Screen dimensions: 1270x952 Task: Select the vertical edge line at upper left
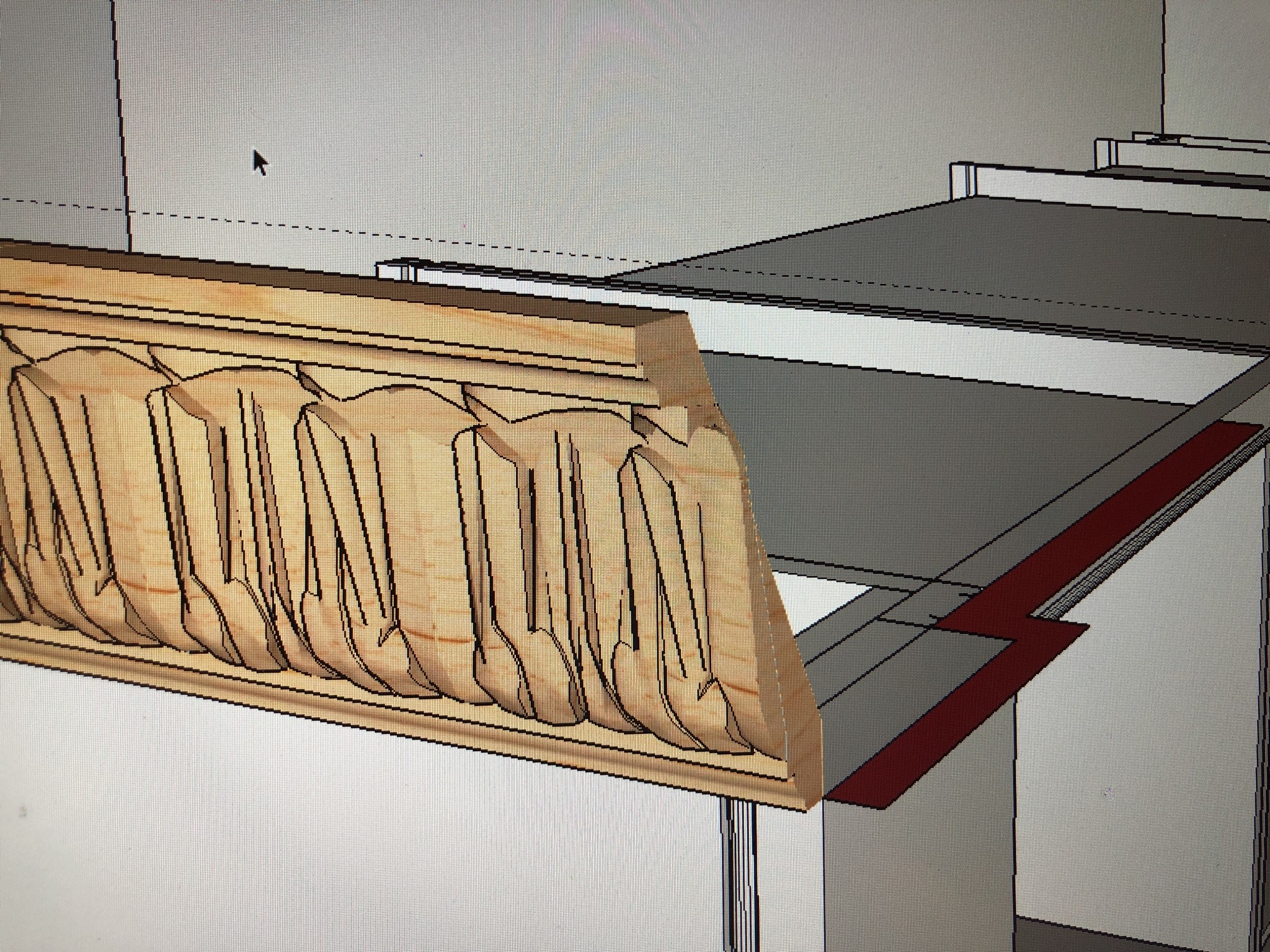click(x=122, y=124)
